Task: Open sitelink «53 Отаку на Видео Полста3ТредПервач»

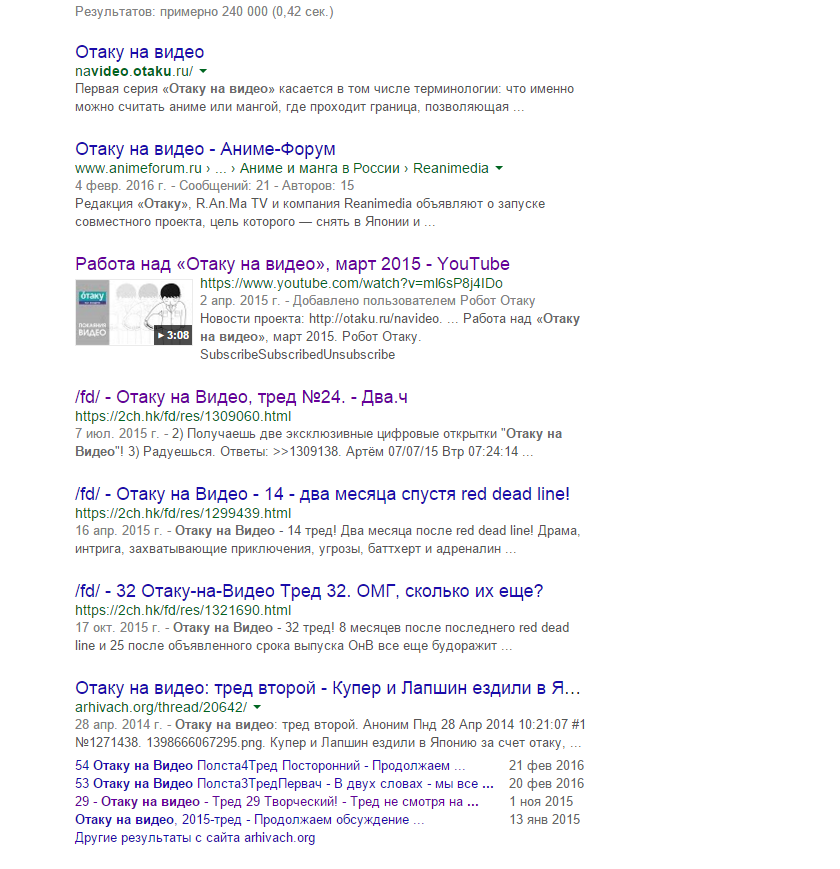Action: pyautogui.click(x=284, y=784)
